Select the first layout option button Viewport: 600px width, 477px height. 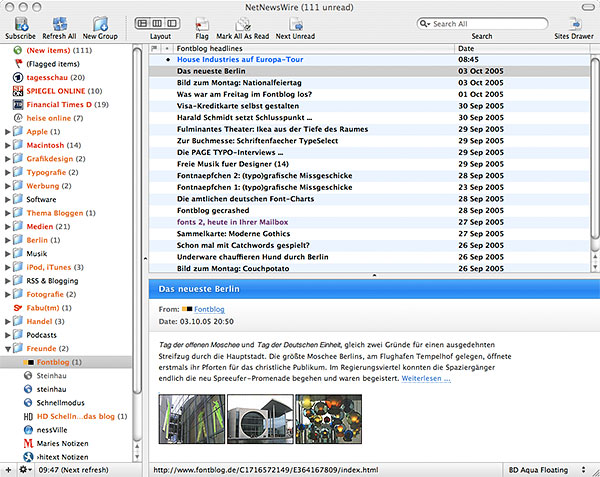[x=142, y=24]
